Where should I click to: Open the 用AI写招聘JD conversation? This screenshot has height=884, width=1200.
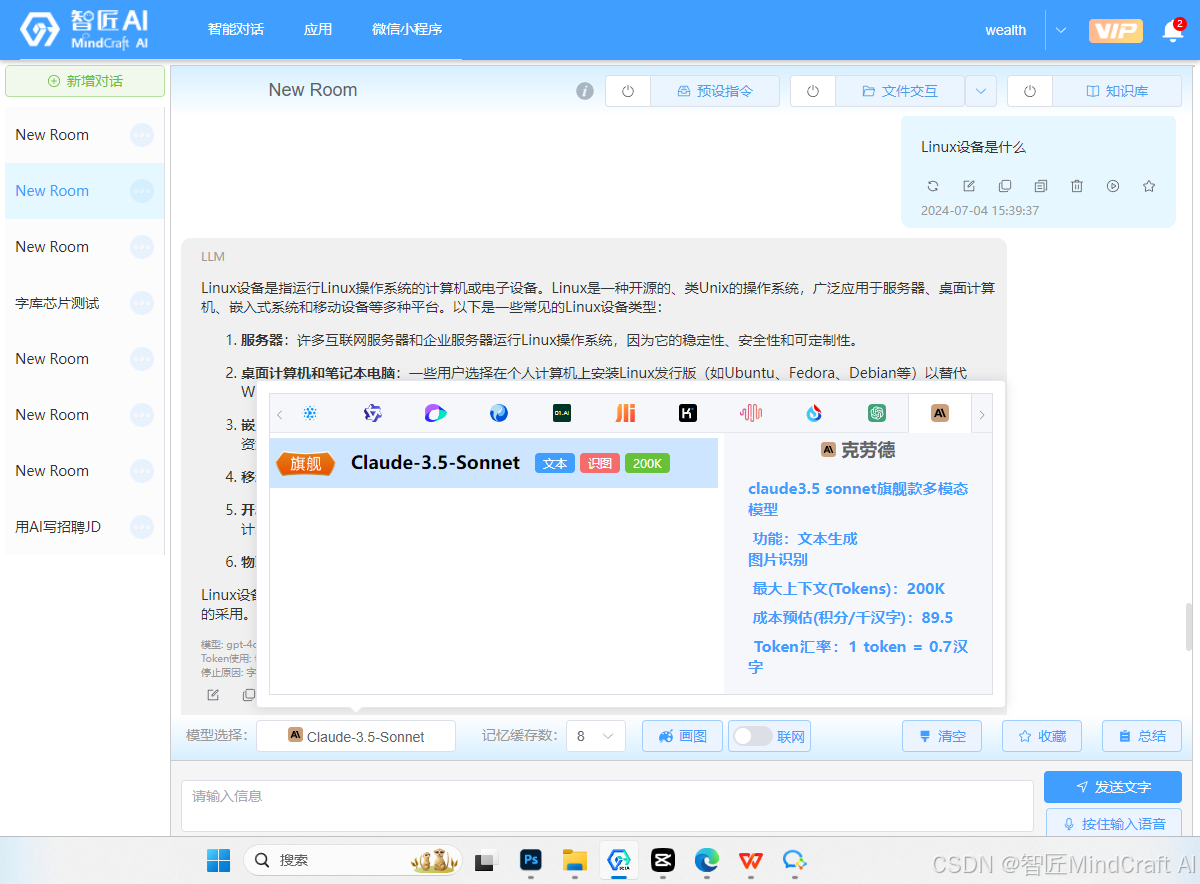(58, 526)
